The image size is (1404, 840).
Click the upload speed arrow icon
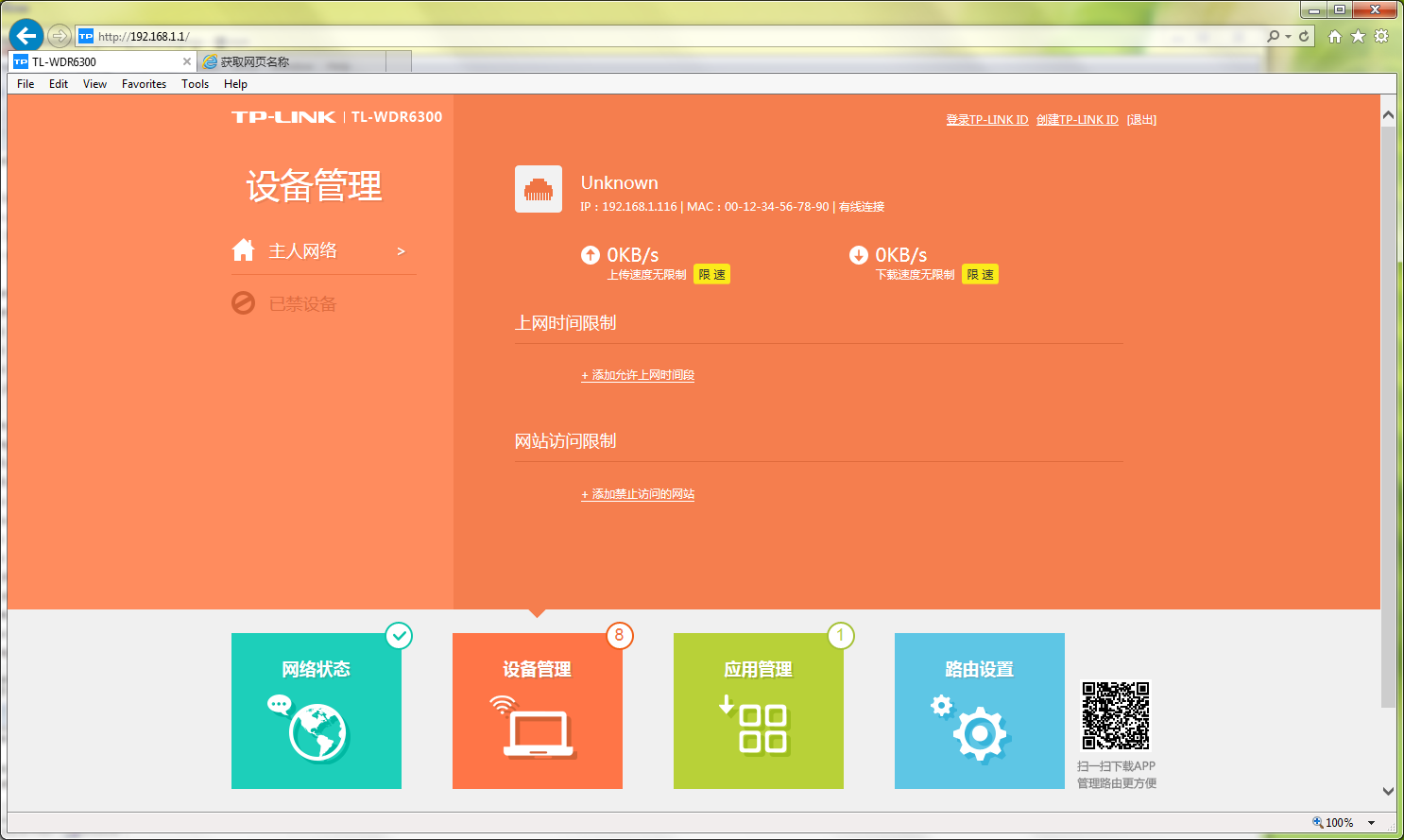point(591,254)
